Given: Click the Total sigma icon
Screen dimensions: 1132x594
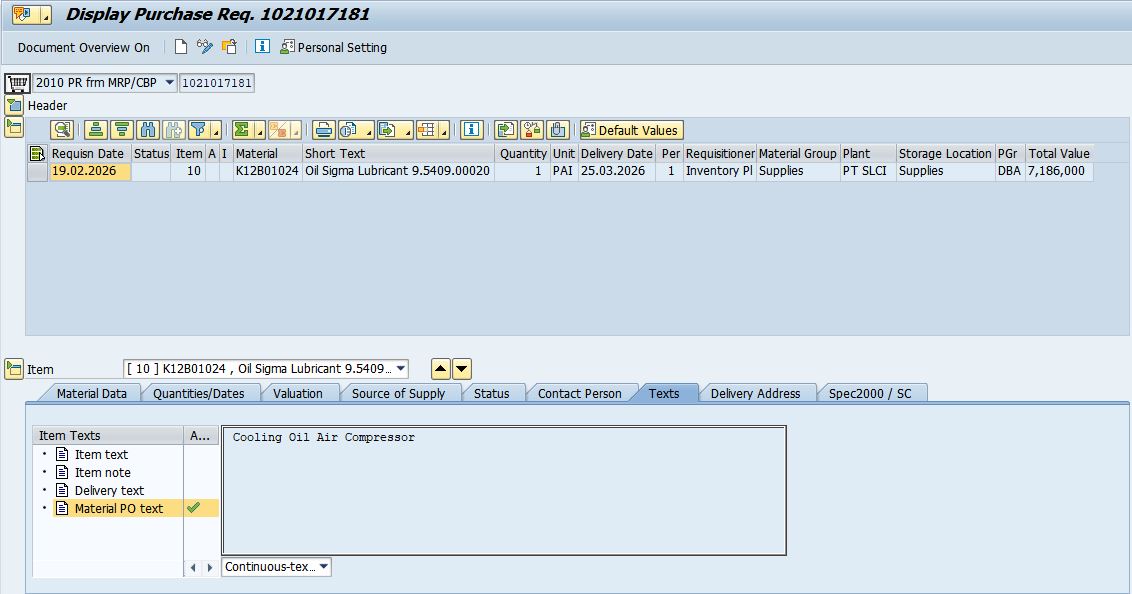Looking at the screenshot, I should click(x=242, y=130).
